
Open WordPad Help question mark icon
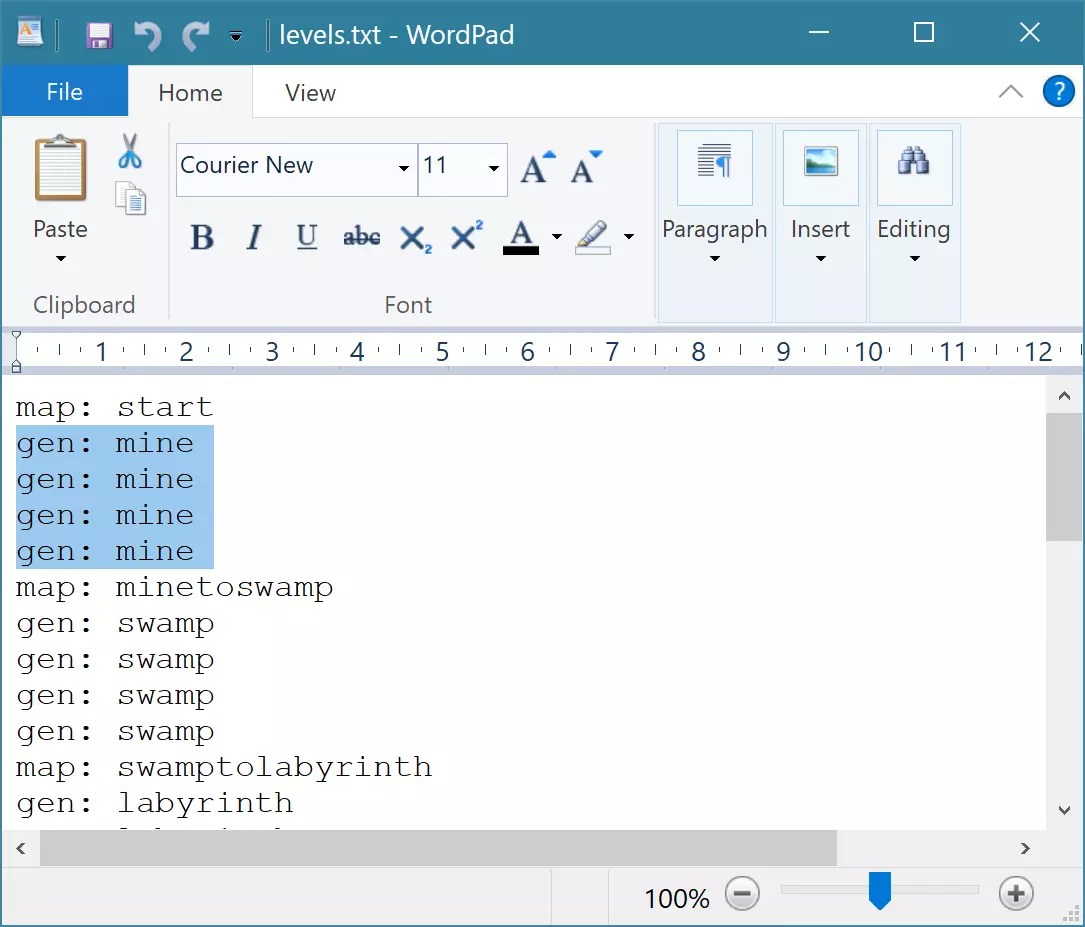point(1058,92)
